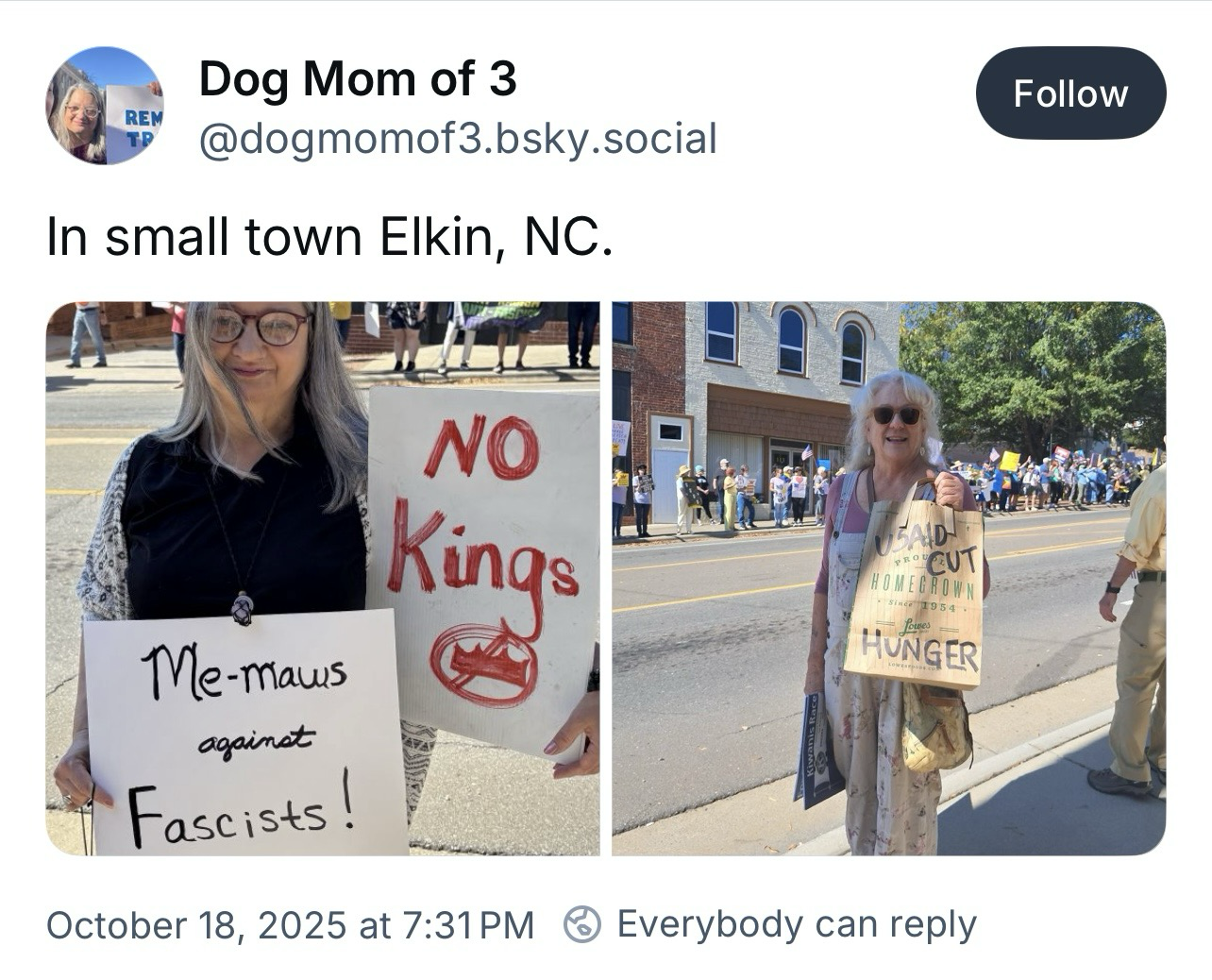Select the post text "In small town Elkin, NC."
The width and height of the screenshot is (1212, 980).
point(329,238)
